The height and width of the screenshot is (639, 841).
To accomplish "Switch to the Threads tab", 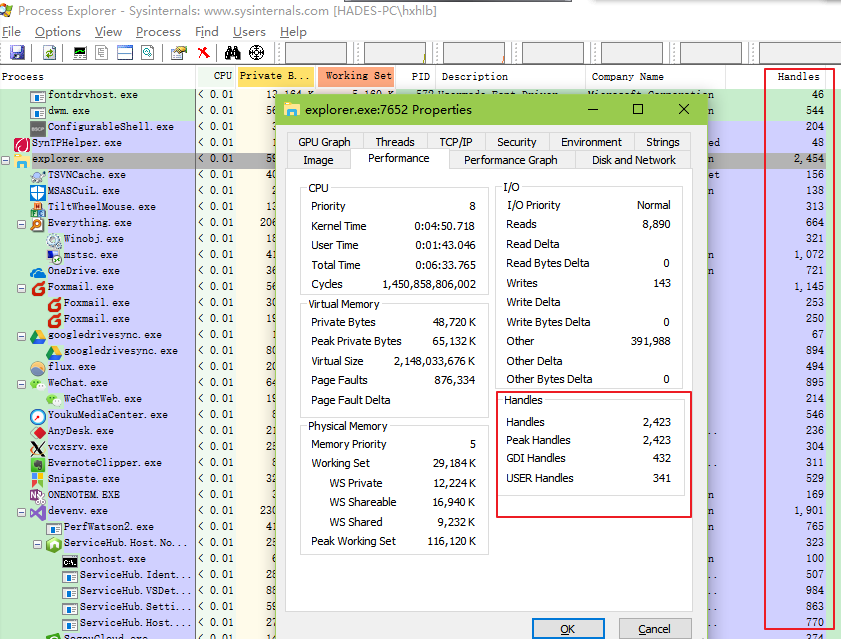I will click(x=395, y=142).
